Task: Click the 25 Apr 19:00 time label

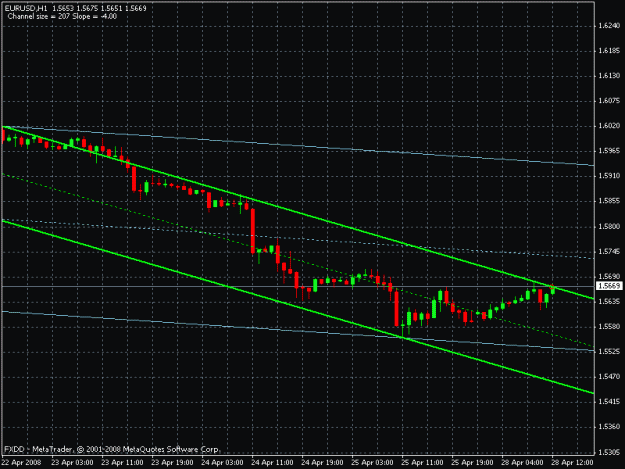Action: [472, 463]
